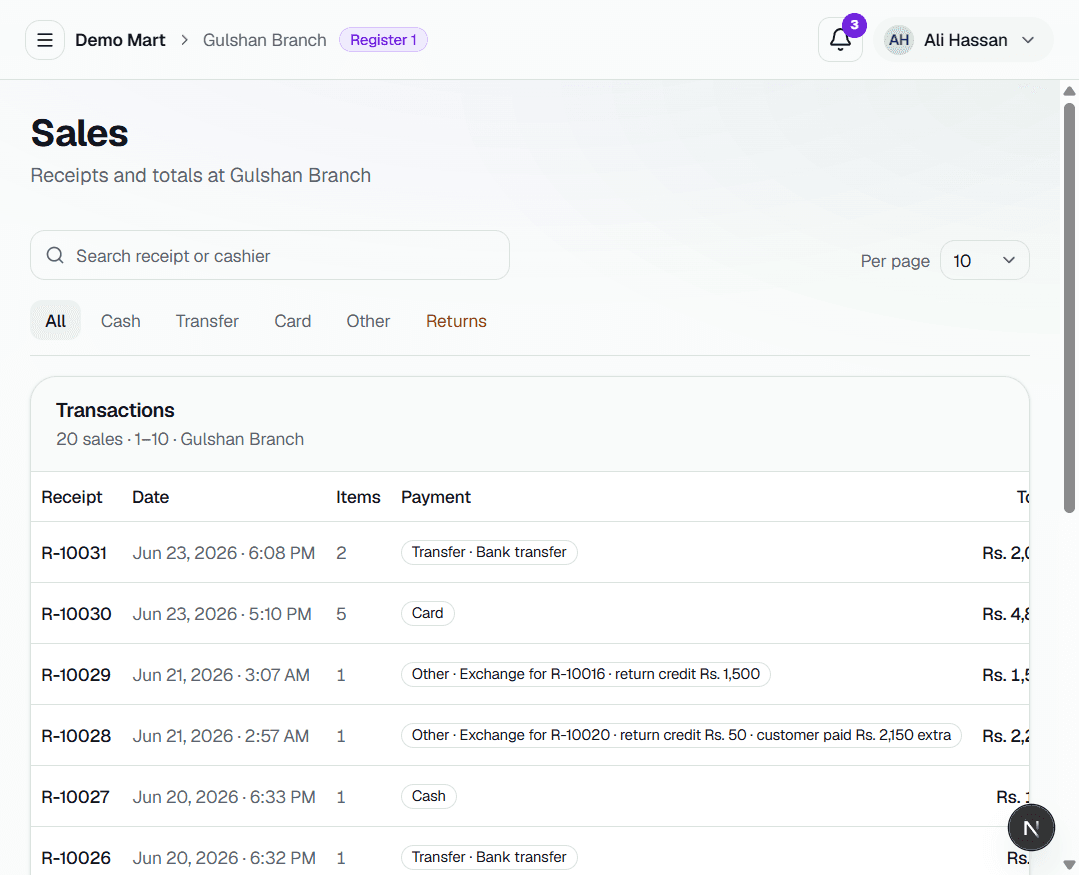Switch to the Returns tab

(456, 321)
